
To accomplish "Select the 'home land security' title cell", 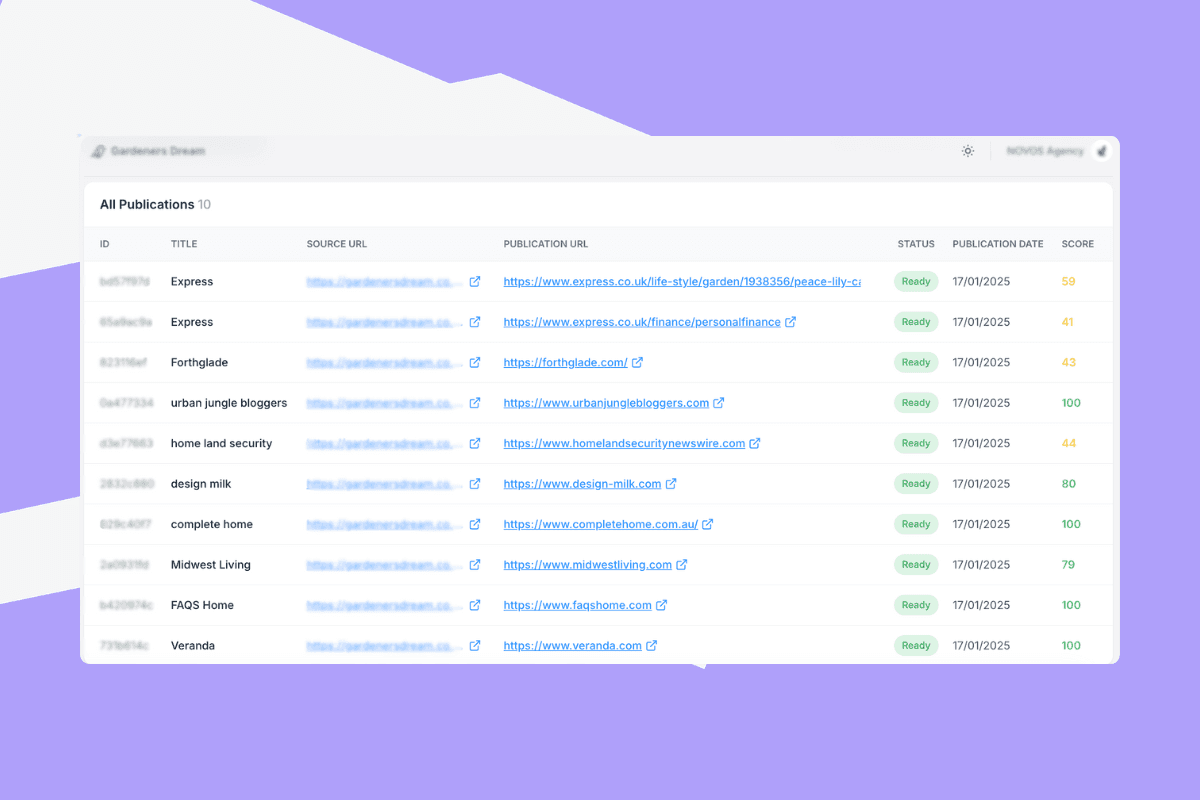I will [x=221, y=443].
